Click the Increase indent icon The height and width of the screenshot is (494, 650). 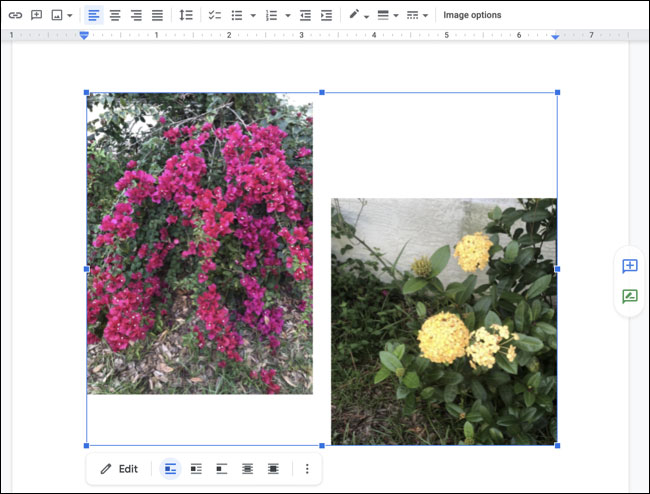point(327,15)
